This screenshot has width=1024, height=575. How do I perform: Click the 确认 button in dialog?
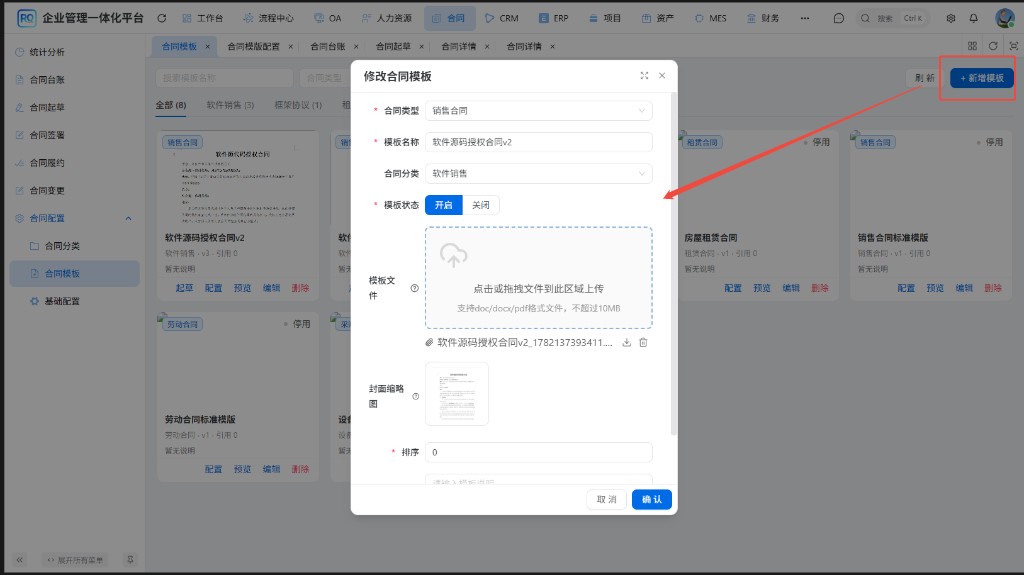point(652,499)
